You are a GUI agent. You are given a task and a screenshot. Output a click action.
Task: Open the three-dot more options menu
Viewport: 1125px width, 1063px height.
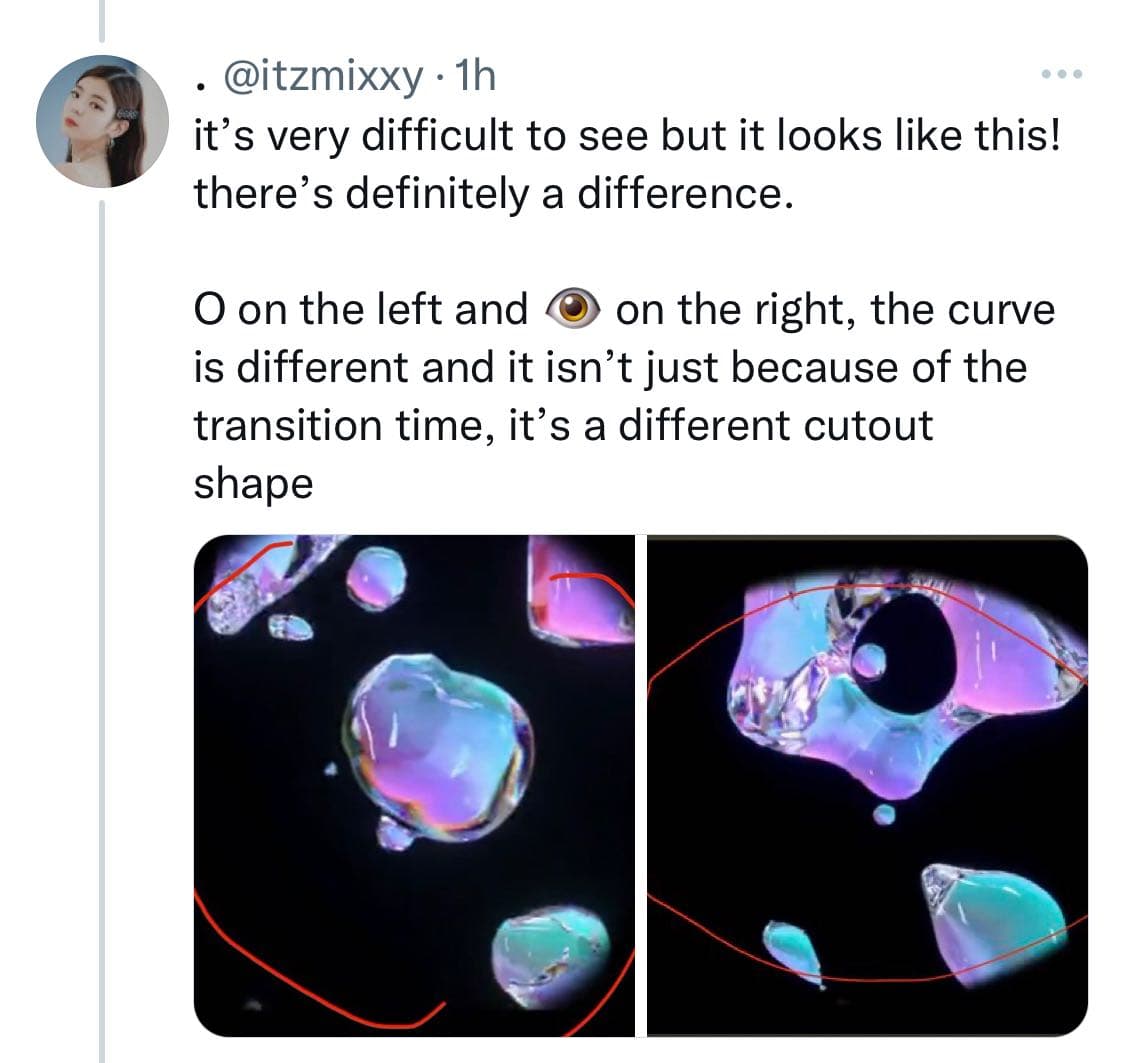click(1062, 74)
